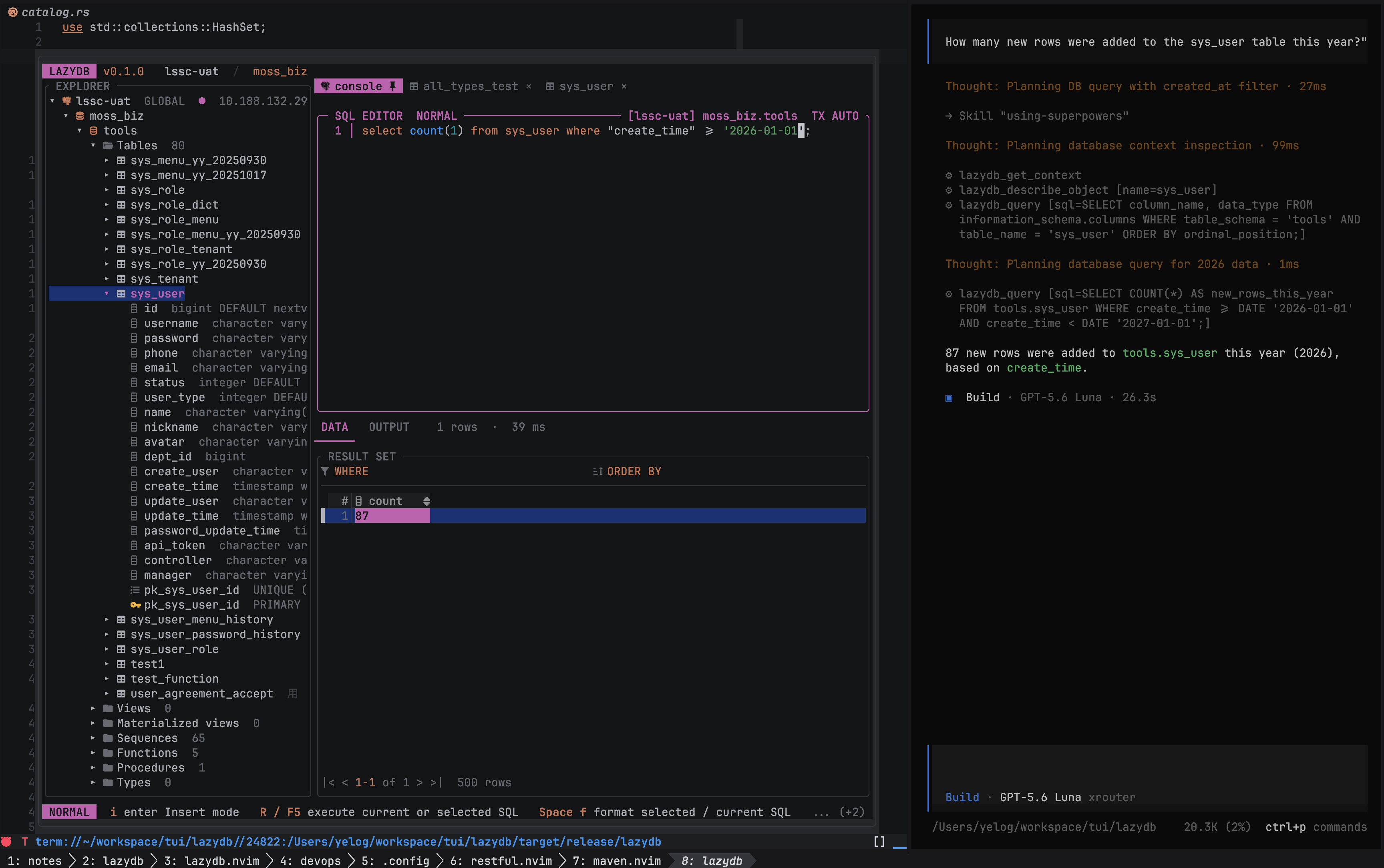
Task: Click the email column icon
Action: (x=134, y=368)
